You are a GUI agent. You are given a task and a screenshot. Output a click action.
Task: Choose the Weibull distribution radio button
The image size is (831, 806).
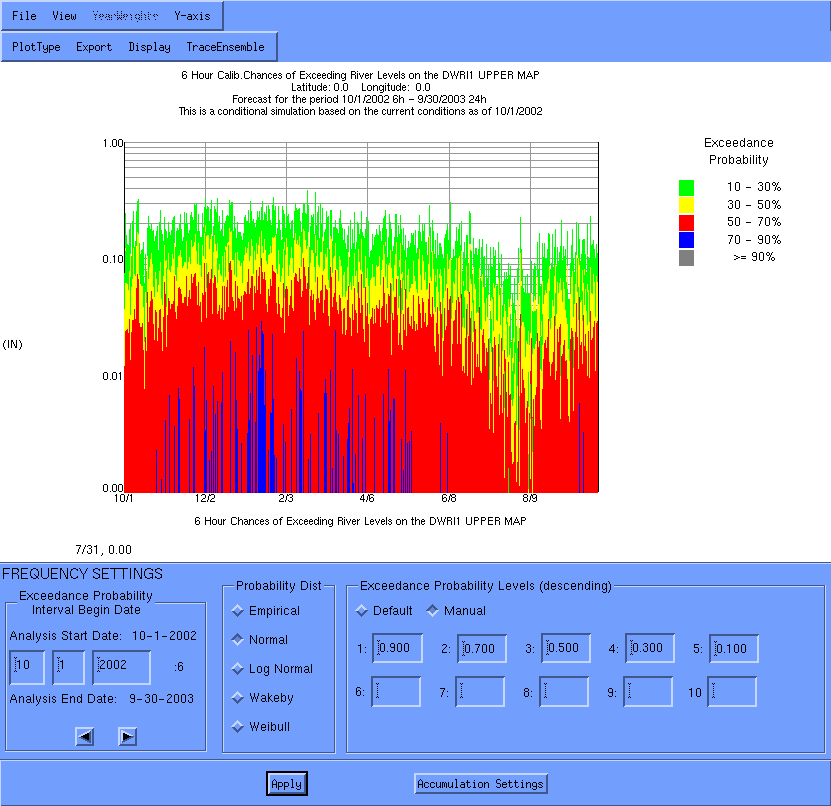pyautogui.click(x=238, y=727)
